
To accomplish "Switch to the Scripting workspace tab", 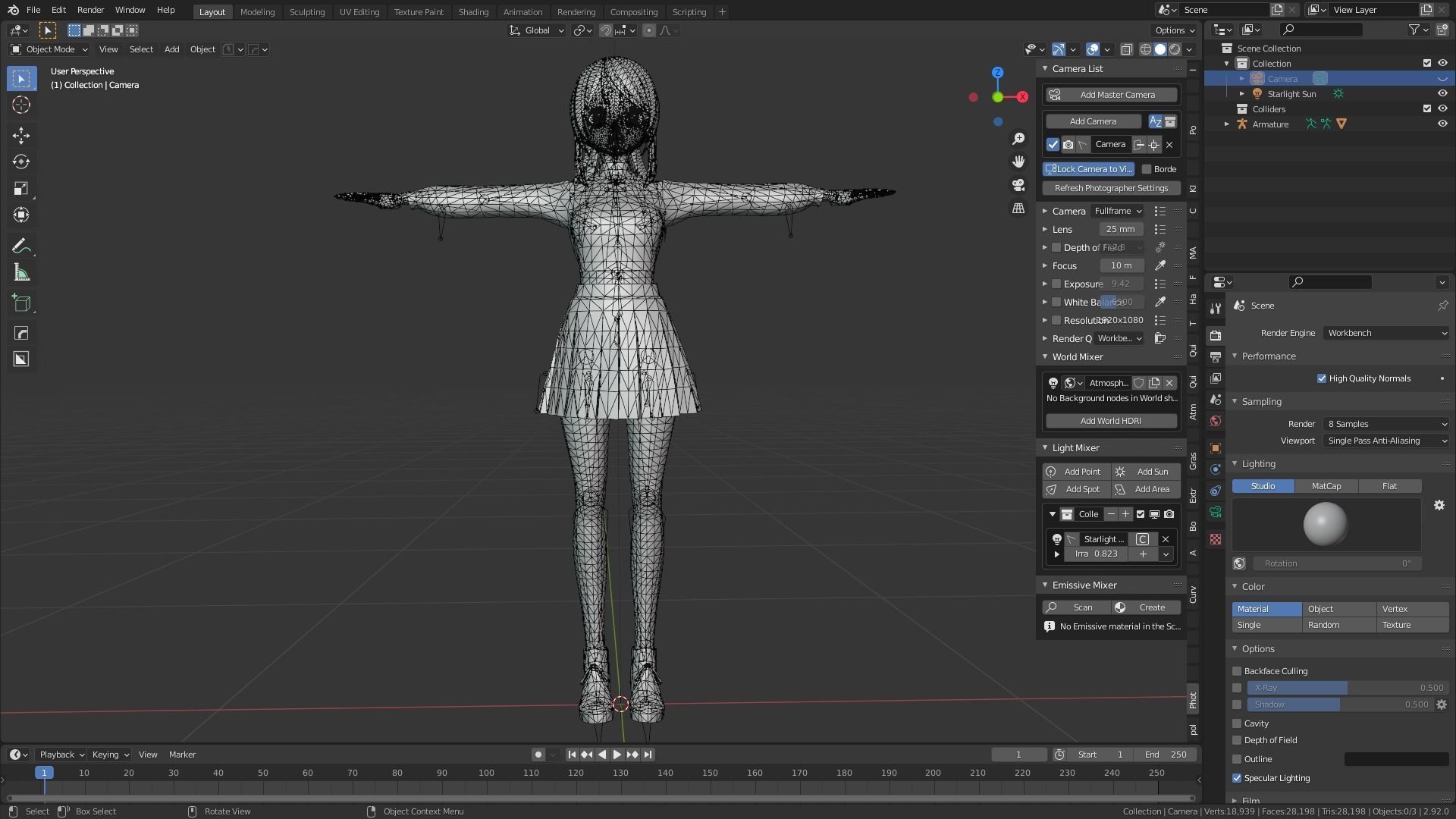I will tap(689, 12).
